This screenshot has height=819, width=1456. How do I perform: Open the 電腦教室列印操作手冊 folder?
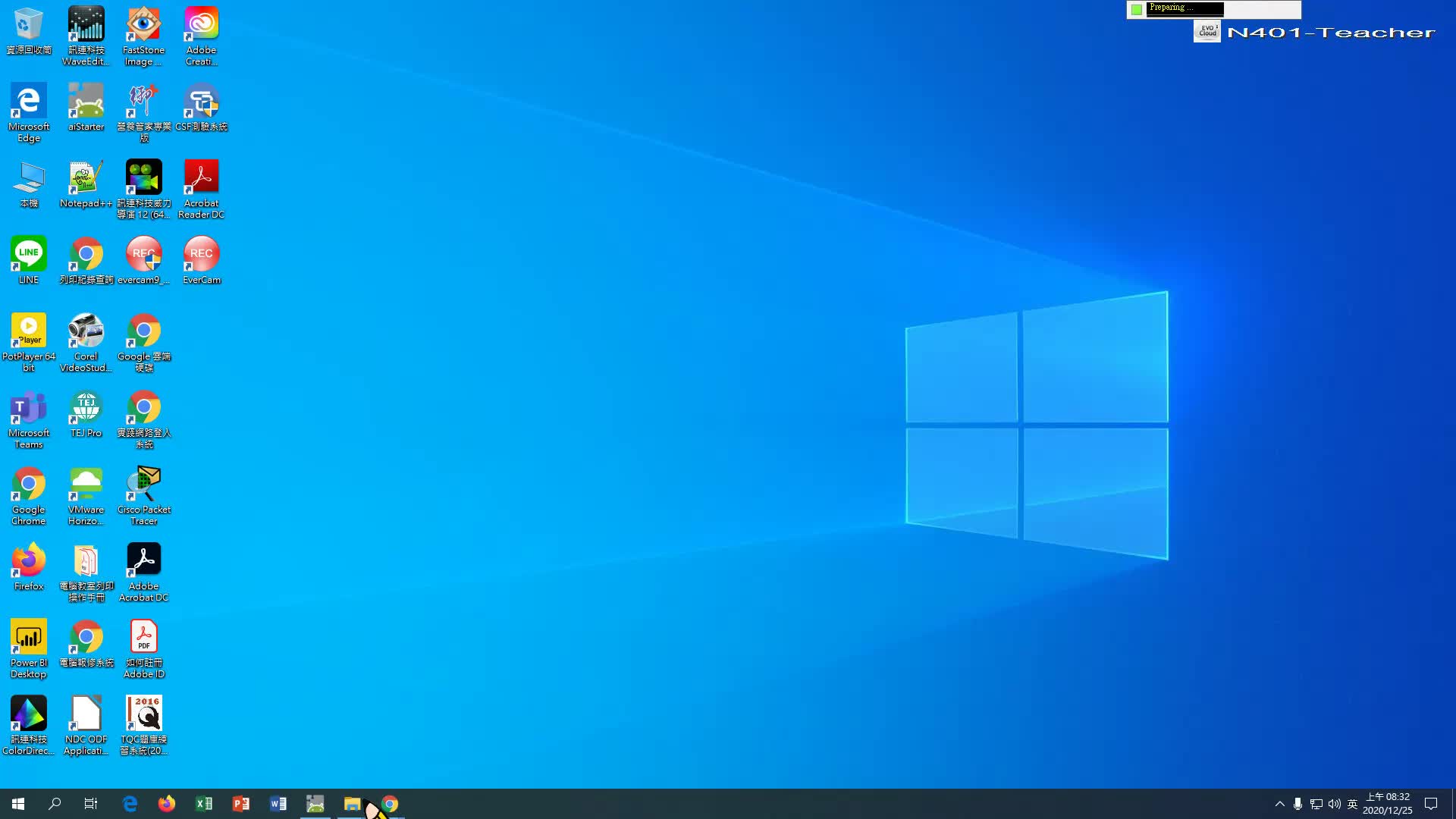point(86,573)
